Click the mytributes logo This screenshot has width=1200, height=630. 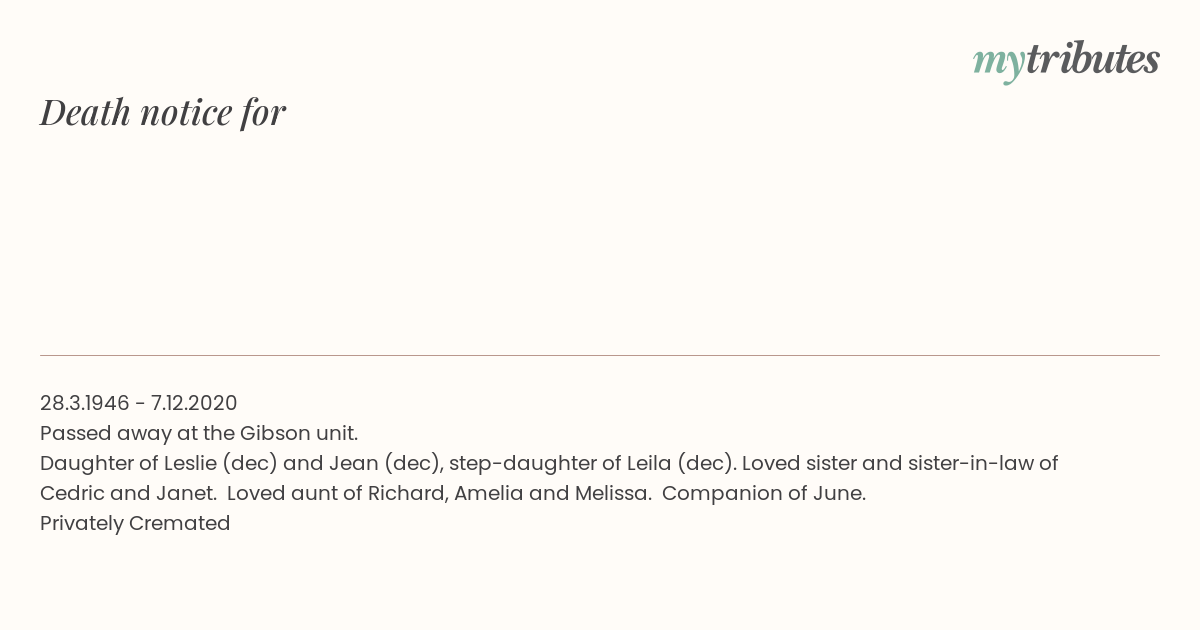pyautogui.click(x=1066, y=61)
